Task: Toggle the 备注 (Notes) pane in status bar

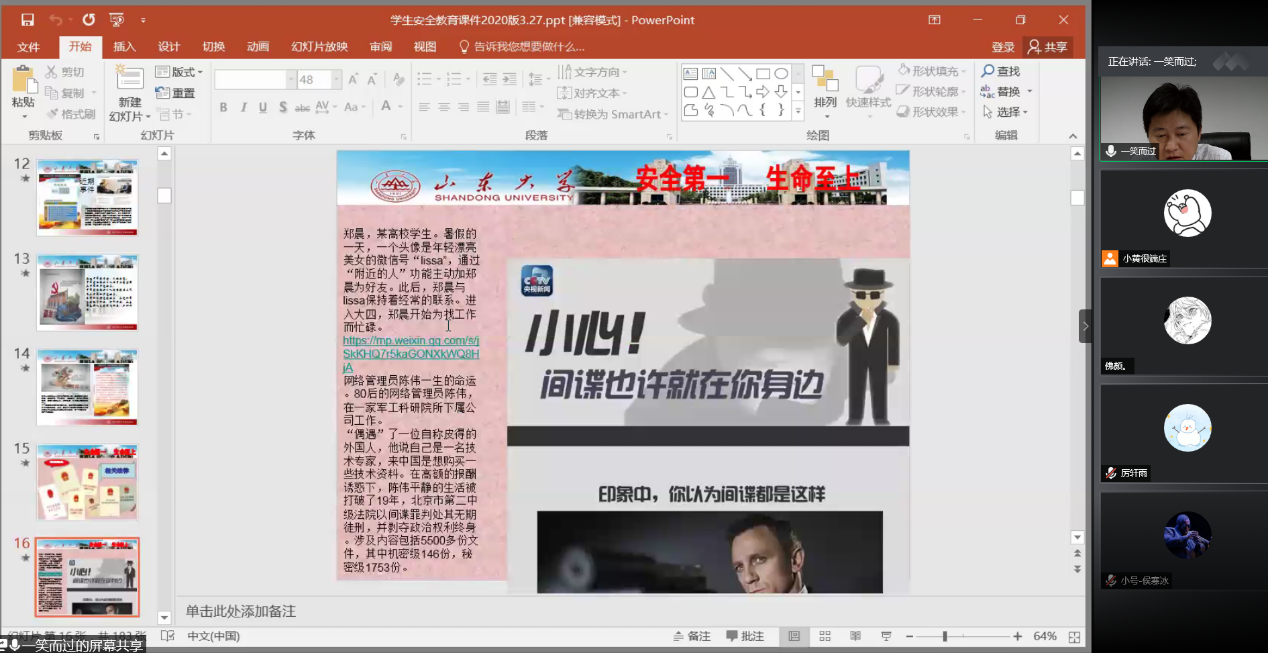Action: coord(691,636)
